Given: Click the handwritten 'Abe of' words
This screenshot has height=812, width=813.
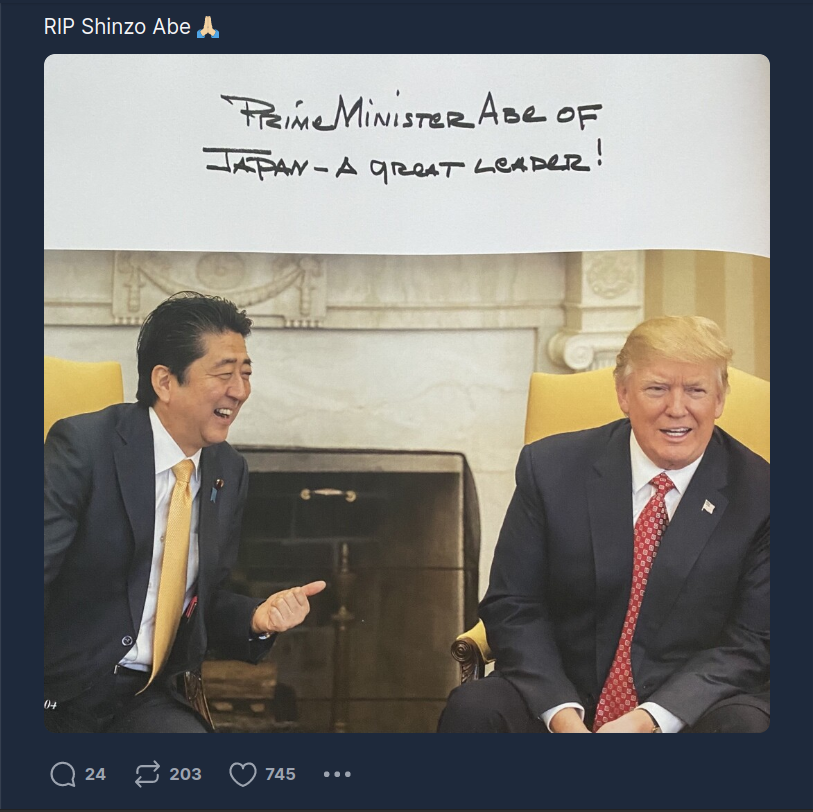Looking at the screenshot, I should [x=539, y=113].
